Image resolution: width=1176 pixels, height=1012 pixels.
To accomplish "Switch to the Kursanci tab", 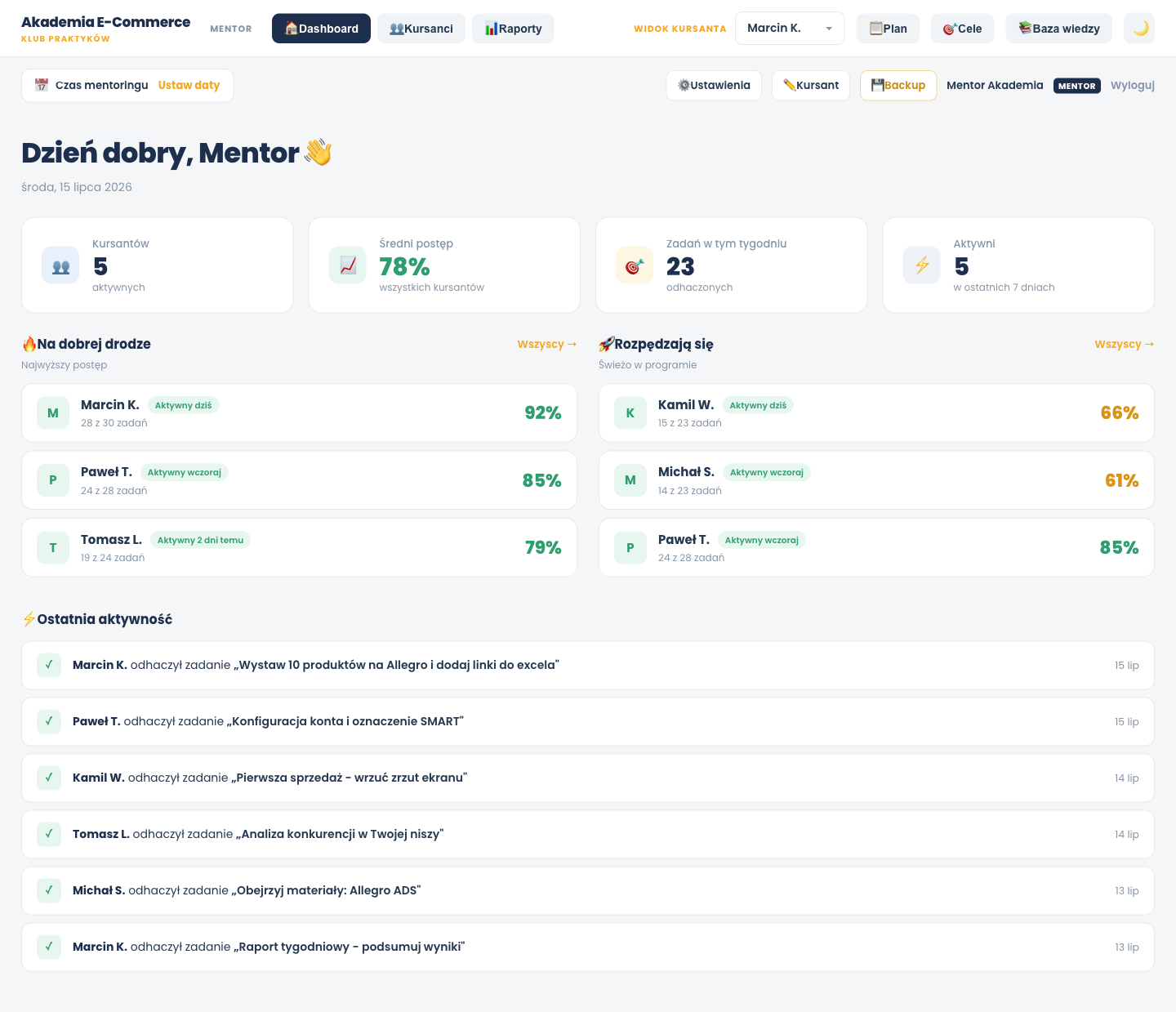I will tap(421, 29).
